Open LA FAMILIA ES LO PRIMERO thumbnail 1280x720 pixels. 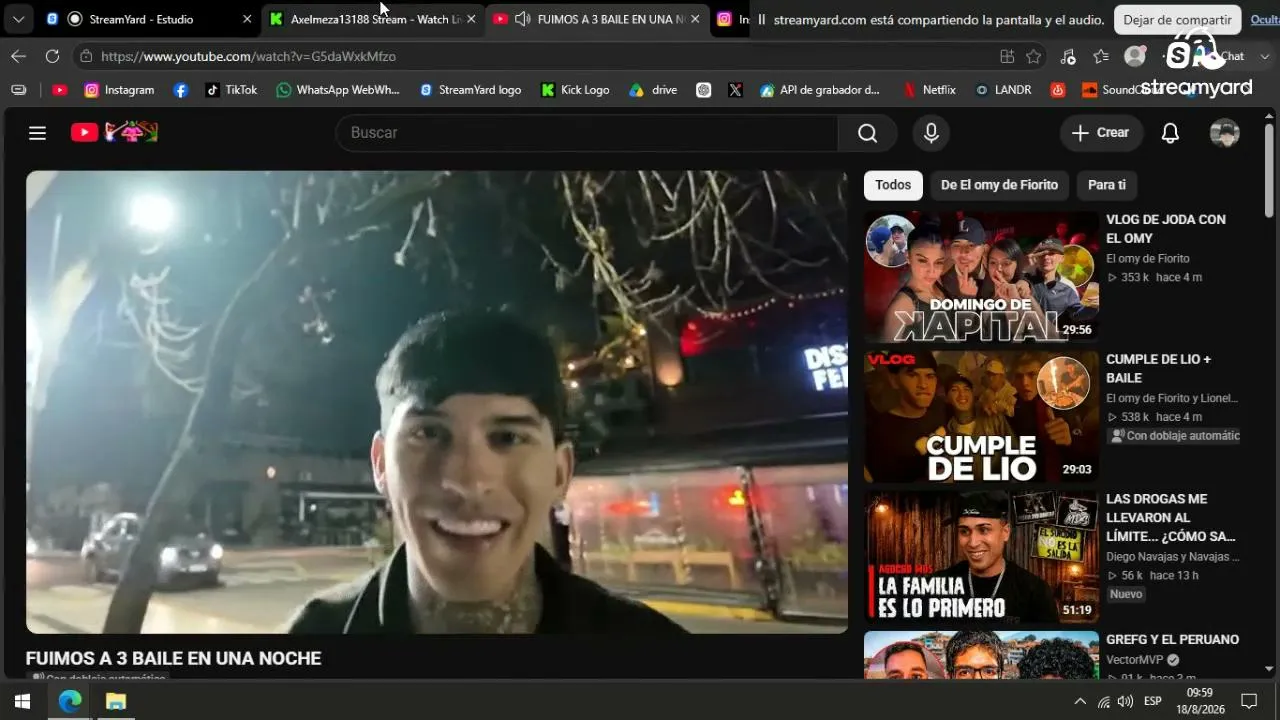[x=981, y=557]
